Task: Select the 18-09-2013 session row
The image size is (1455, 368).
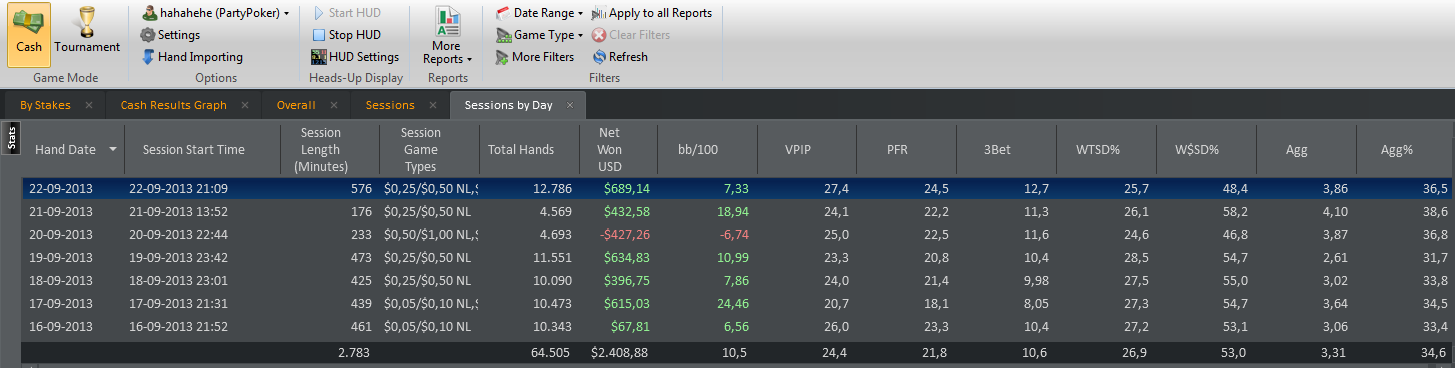Action: 738,280
